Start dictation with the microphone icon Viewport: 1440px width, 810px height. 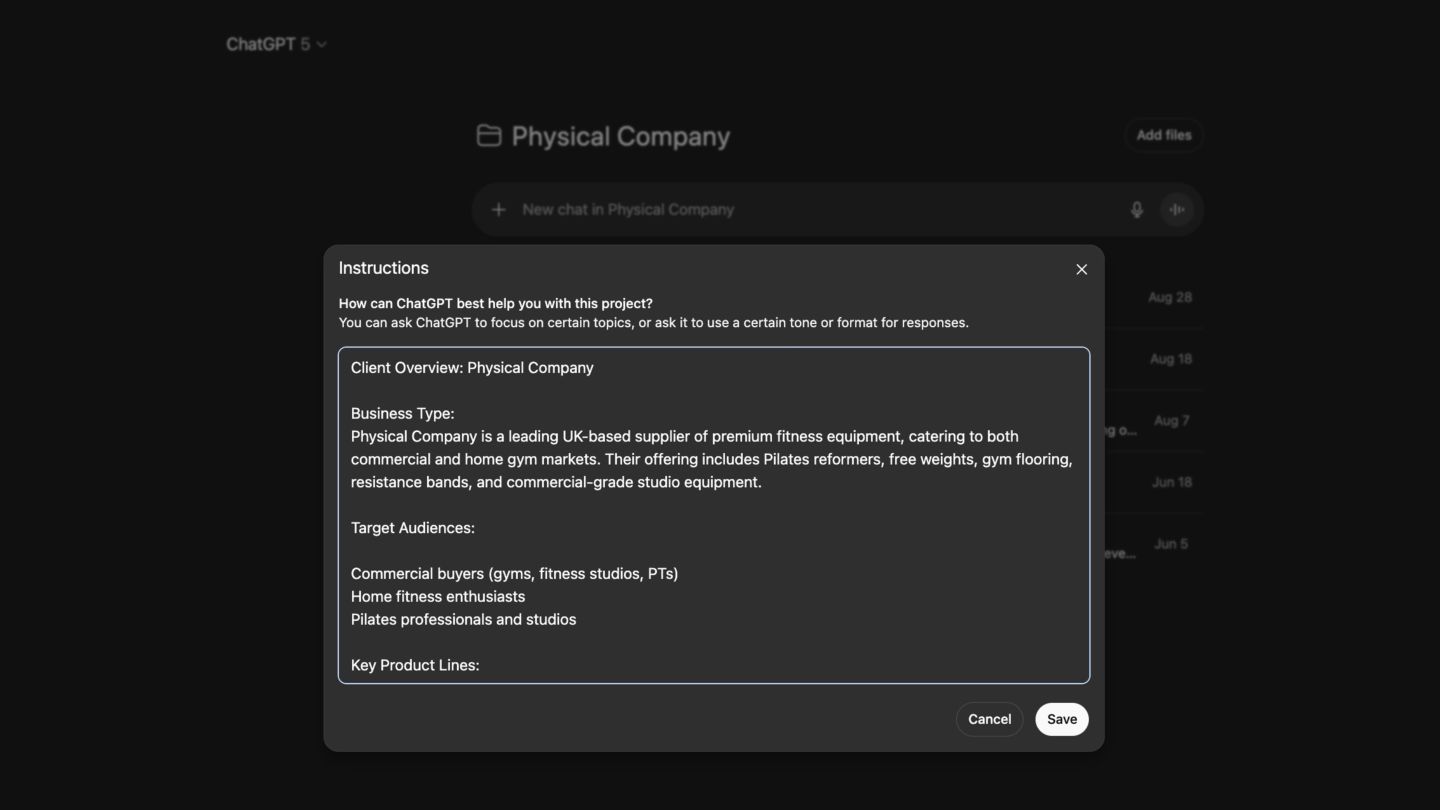click(x=1136, y=210)
